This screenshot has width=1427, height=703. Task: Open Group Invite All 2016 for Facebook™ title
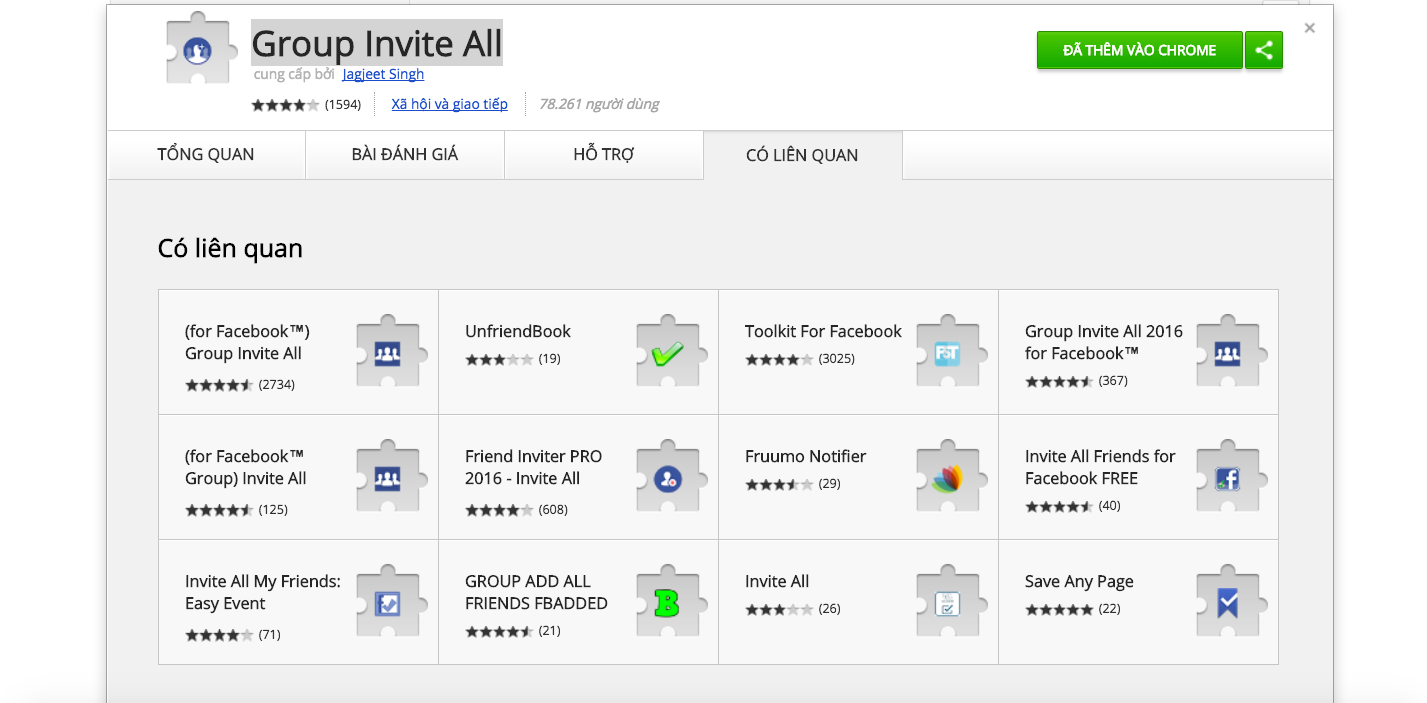(x=1104, y=342)
